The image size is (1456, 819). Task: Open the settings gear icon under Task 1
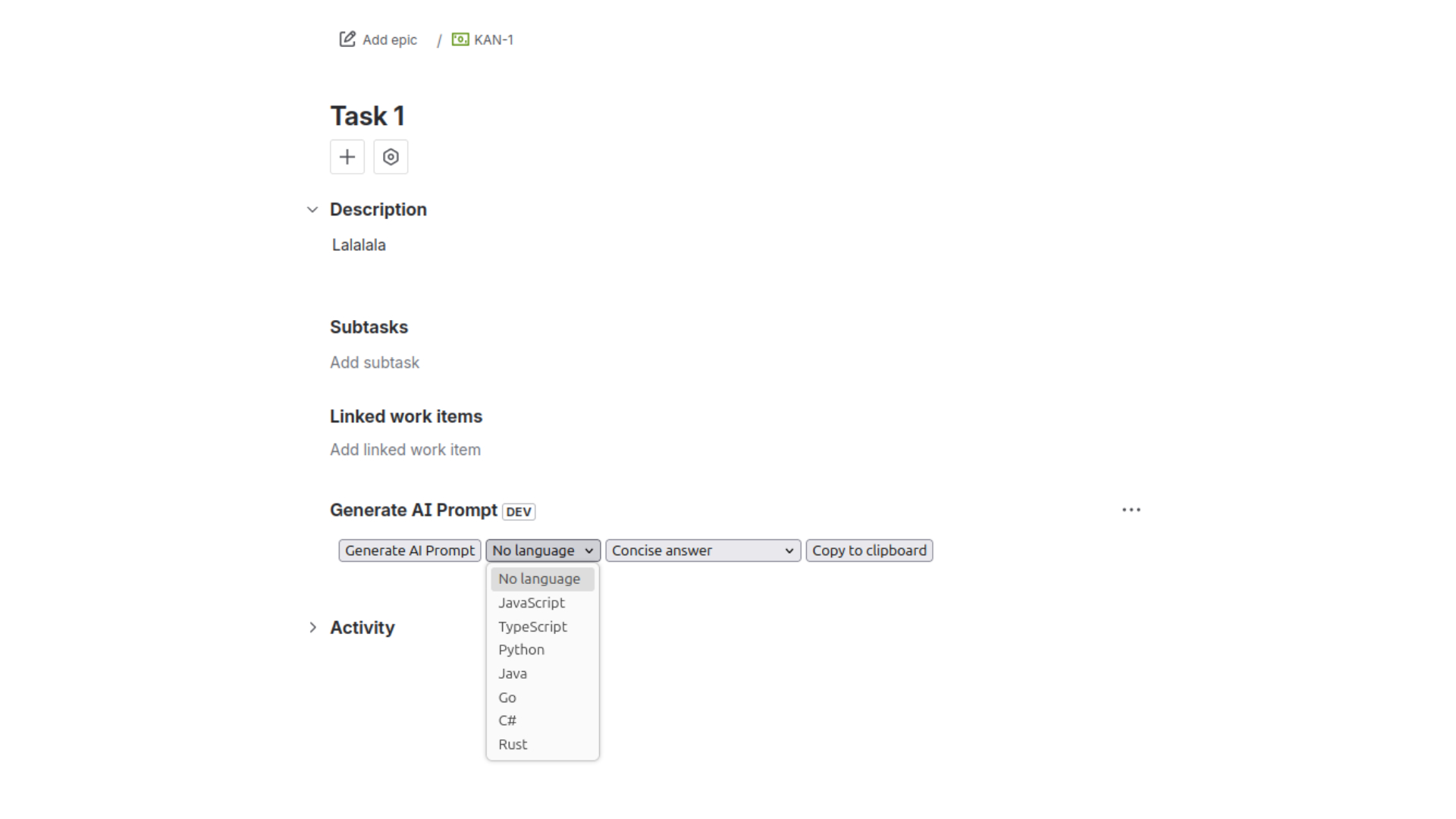391,157
